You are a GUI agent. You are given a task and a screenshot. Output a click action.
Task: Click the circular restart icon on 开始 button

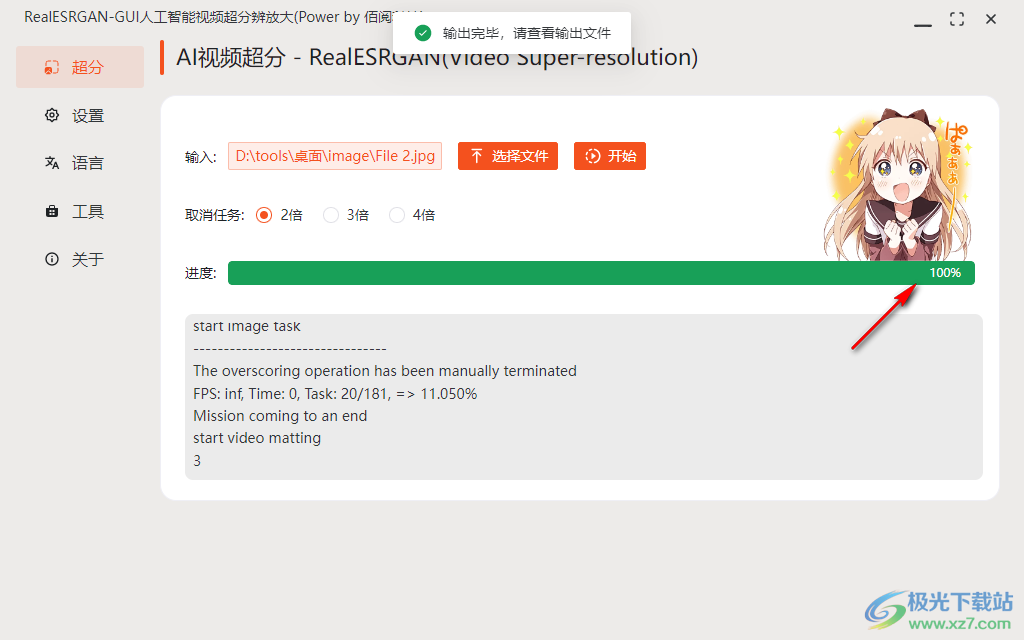click(593, 156)
